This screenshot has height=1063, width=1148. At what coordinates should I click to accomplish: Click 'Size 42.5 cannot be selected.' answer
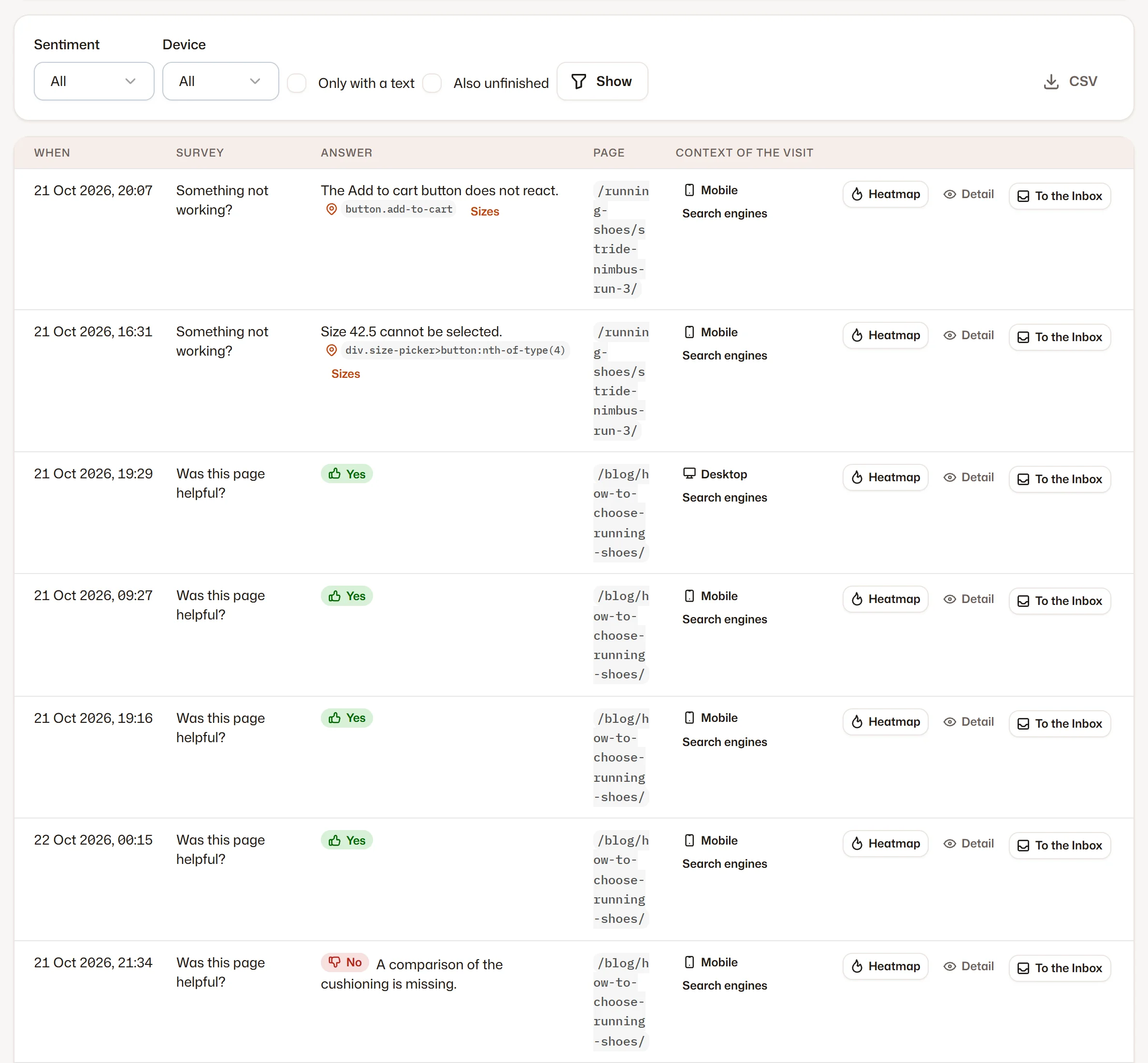coord(411,332)
